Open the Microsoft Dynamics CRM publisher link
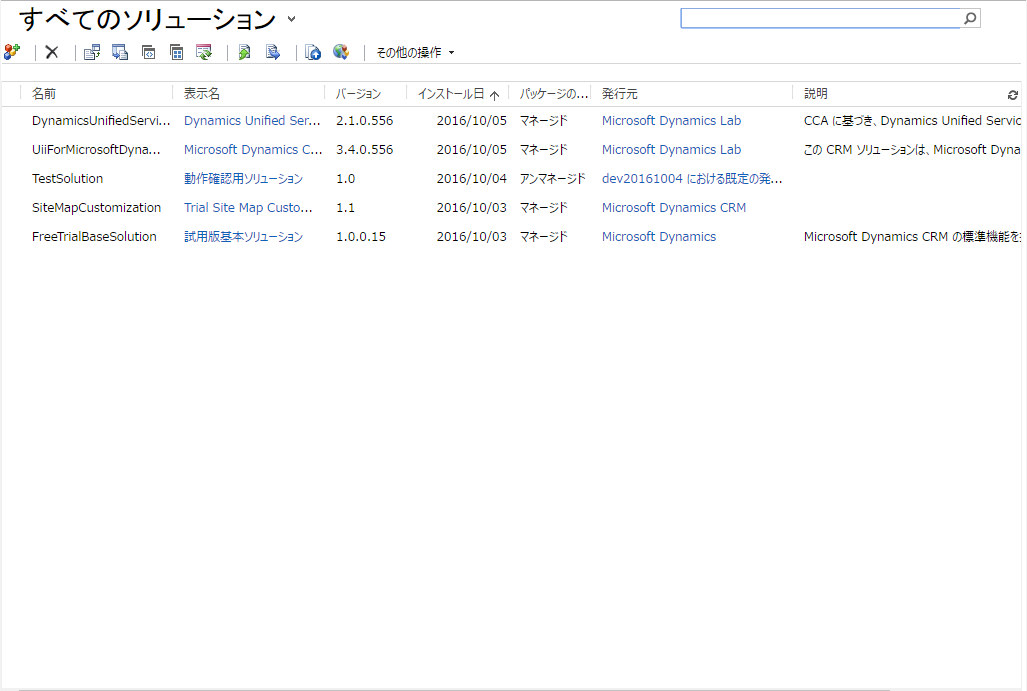This screenshot has width=1027, height=691. (674, 208)
